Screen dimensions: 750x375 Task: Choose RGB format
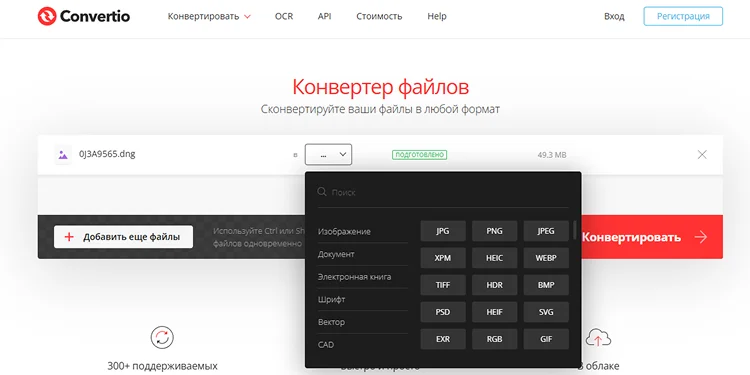coord(495,339)
